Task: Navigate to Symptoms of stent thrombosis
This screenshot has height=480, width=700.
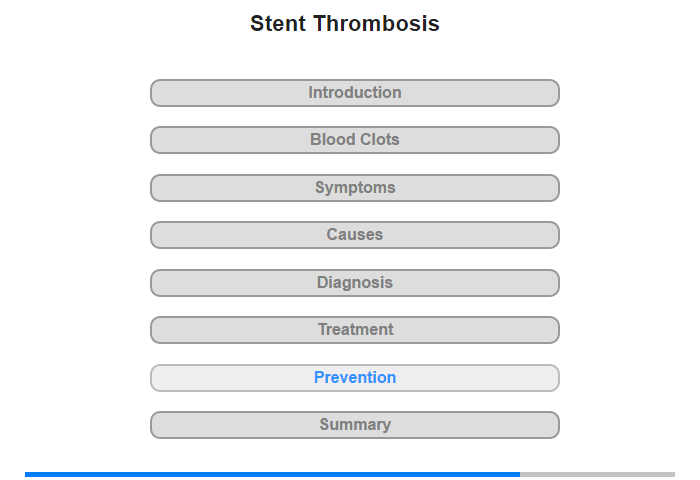Action: click(x=354, y=188)
